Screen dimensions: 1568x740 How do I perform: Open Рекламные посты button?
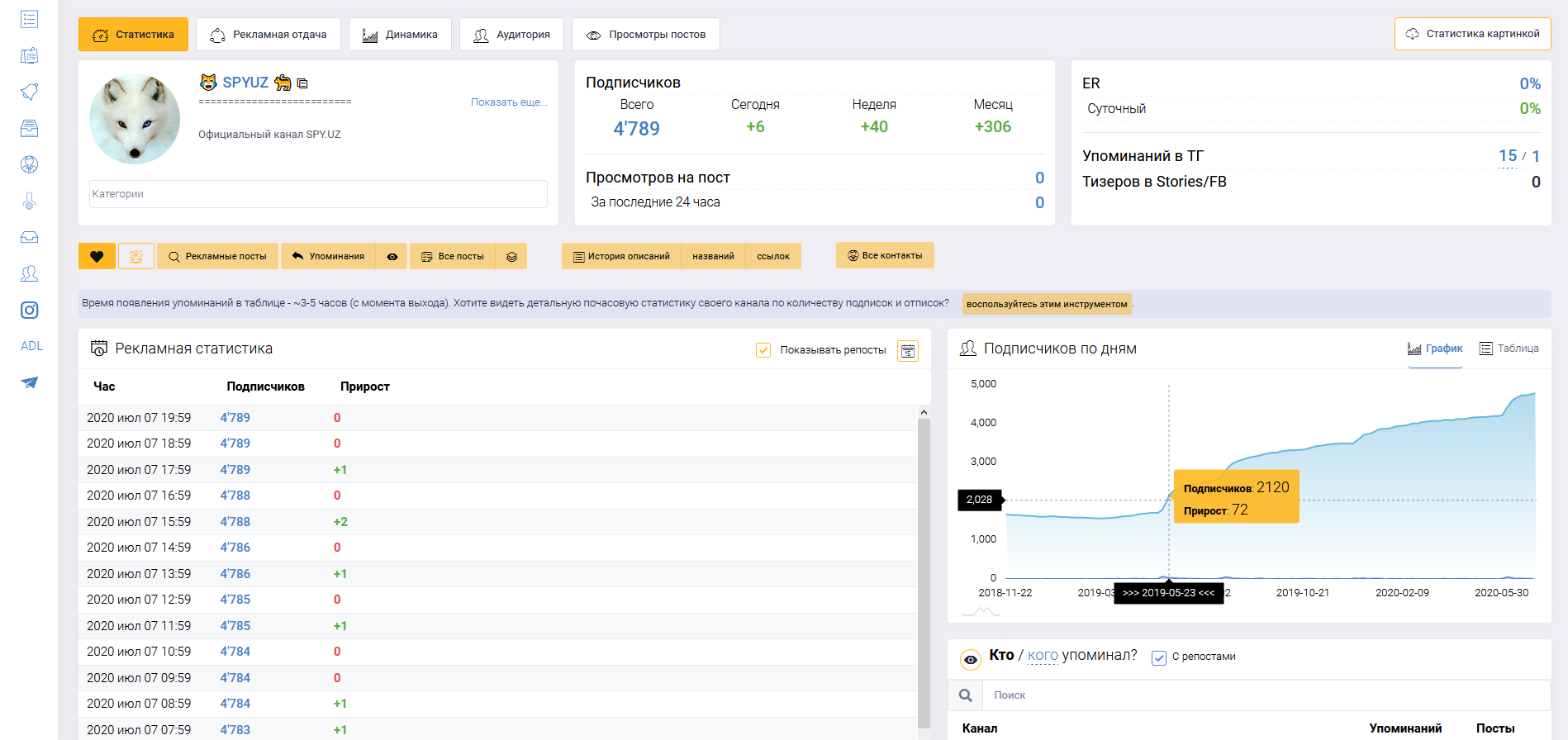tap(218, 256)
